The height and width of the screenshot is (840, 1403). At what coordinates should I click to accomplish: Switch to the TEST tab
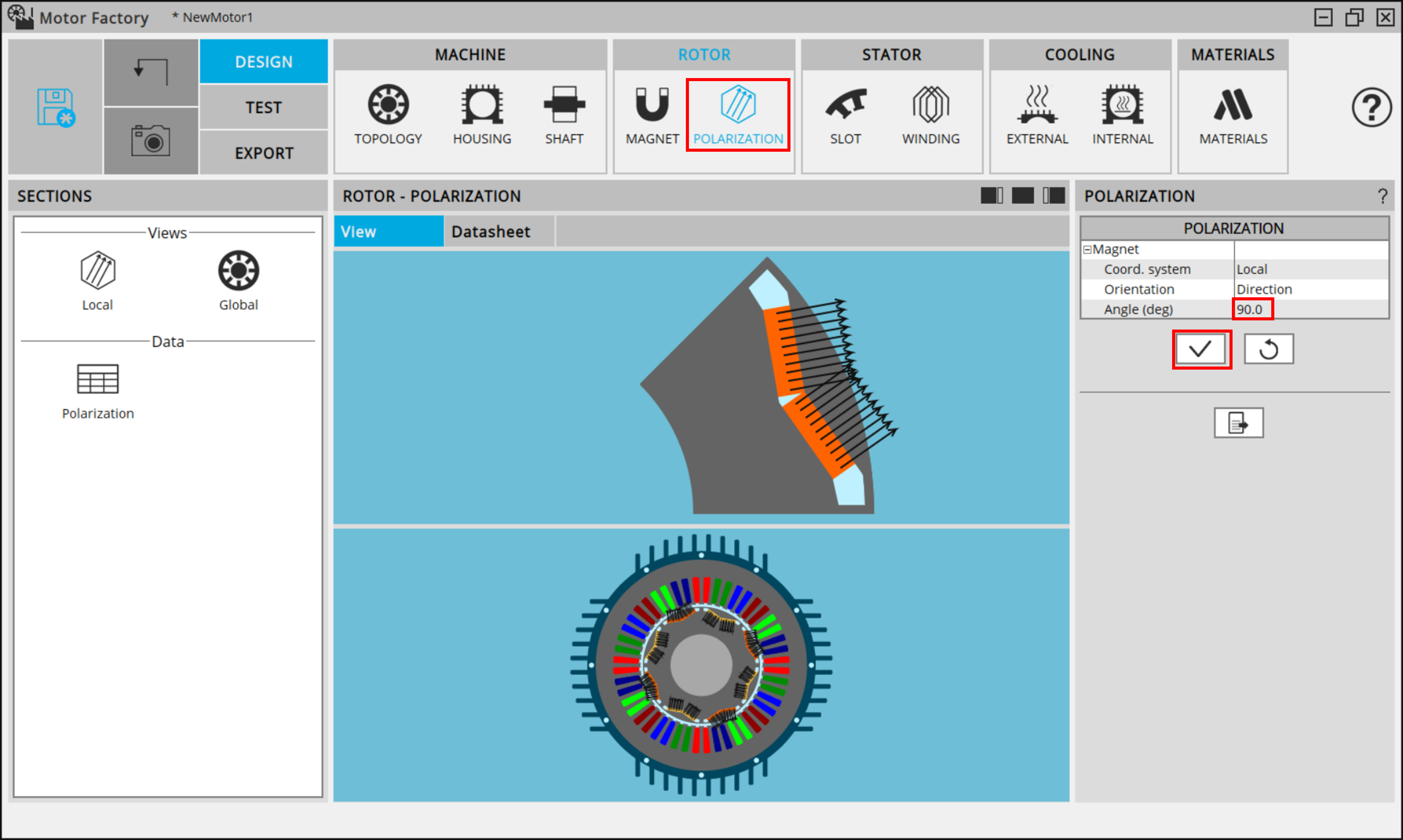[264, 107]
